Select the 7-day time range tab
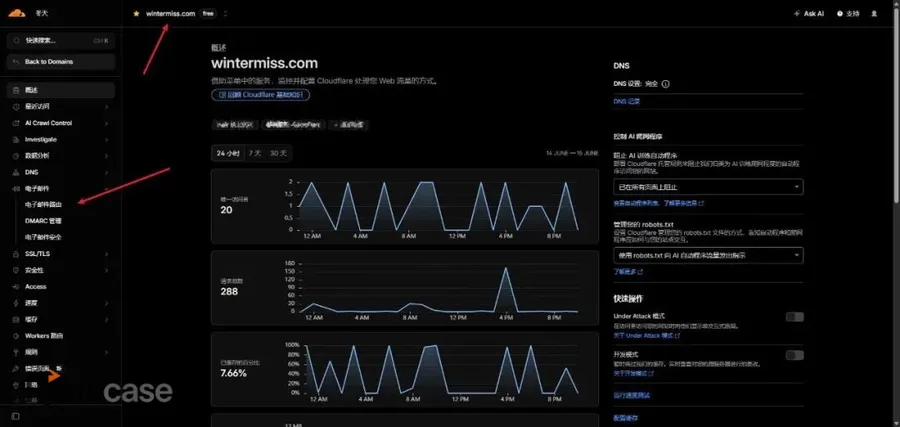Viewport: 900px width, 427px height. 254,153
